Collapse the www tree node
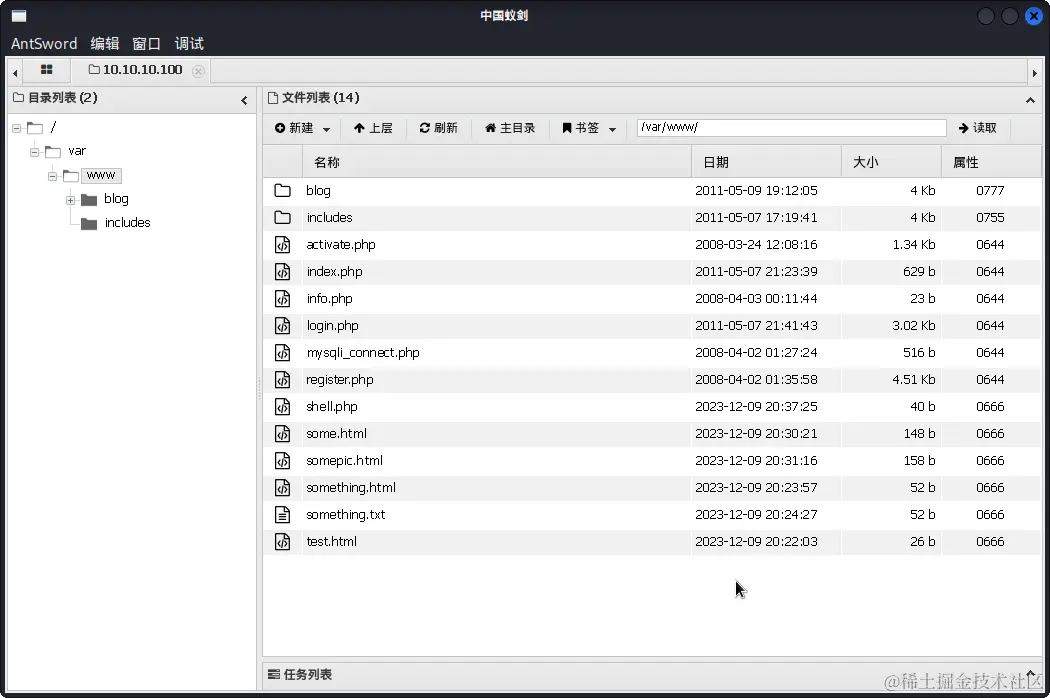 point(53,176)
